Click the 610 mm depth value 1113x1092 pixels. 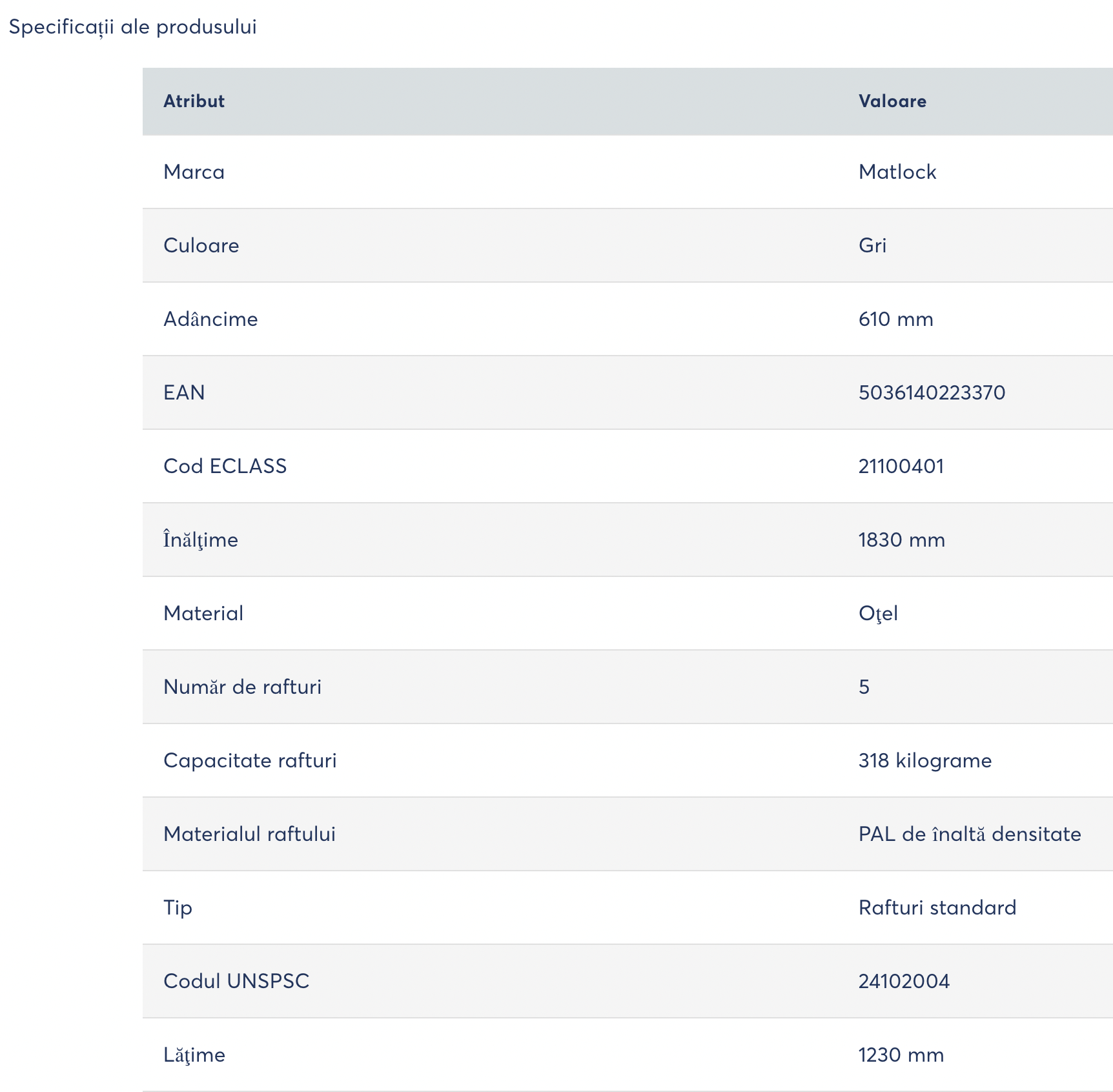click(895, 319)
